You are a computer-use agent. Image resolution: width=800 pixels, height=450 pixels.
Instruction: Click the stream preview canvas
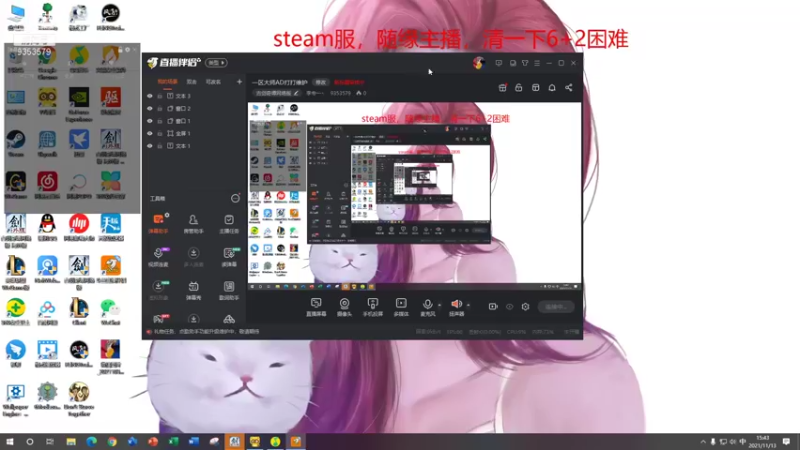tap(414, 196)
